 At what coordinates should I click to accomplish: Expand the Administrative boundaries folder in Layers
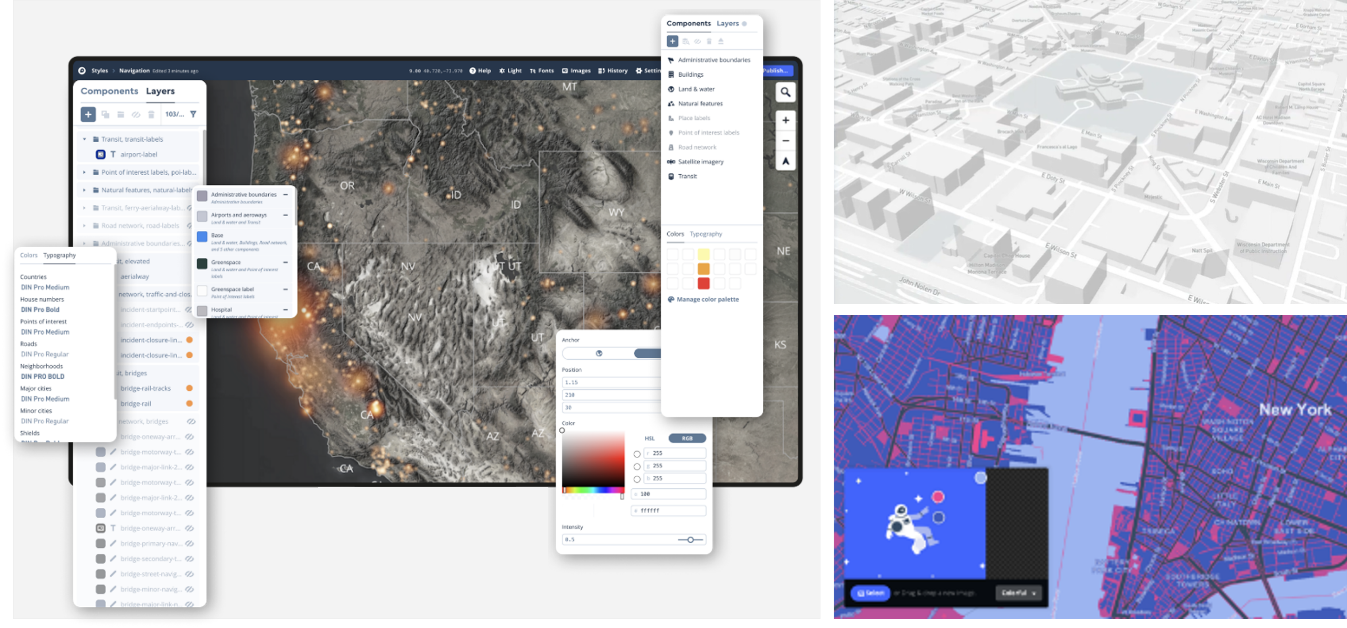pos(85,243)
